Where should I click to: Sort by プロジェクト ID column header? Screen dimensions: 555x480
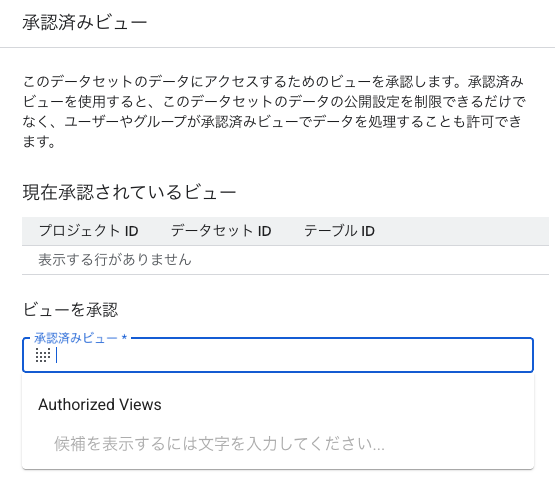tap(88, 231)
